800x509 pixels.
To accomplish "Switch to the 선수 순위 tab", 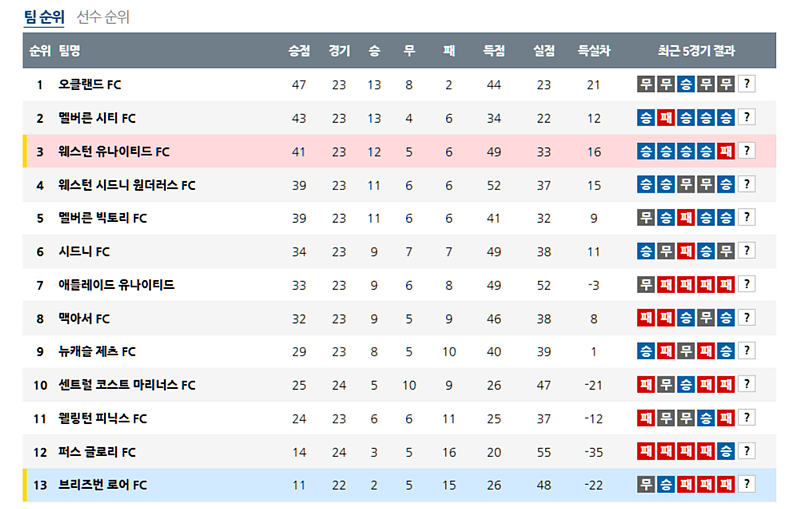I will 103,17.
